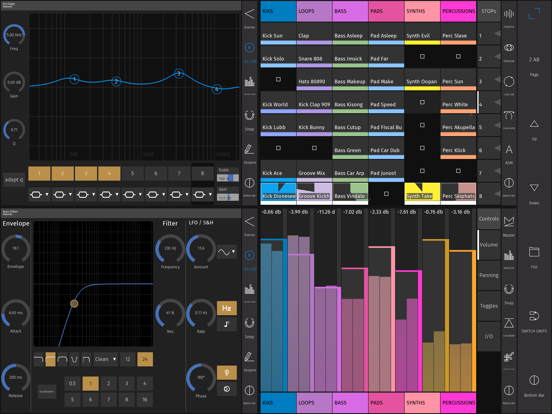Viewport: 552px width, 414px height.
Task: Open the File icon in right sidebar
Action: (534, 252)
